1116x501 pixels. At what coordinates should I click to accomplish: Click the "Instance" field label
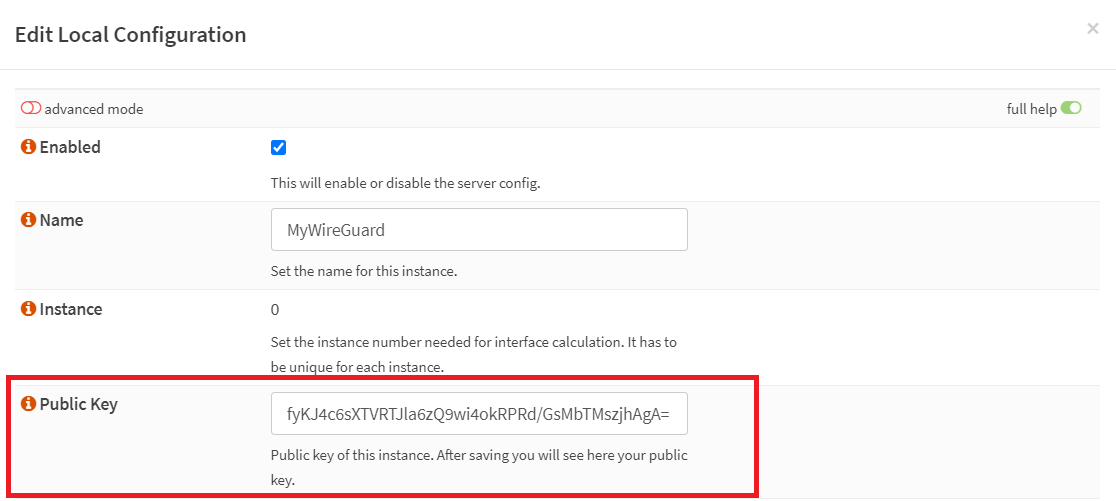tap(70, 309)
